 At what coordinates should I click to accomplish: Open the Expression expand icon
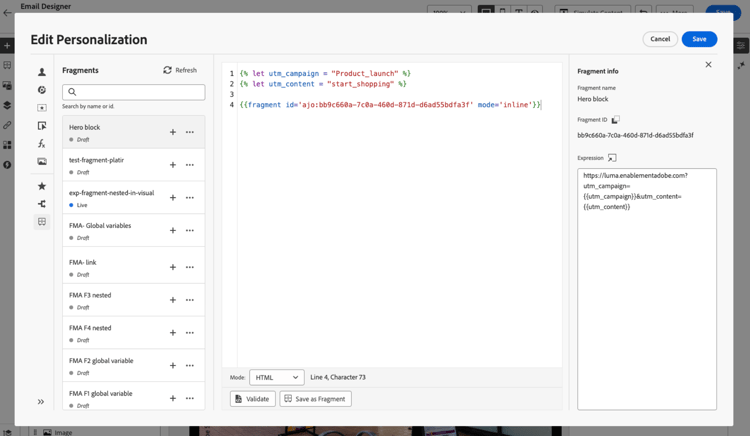pos(612,158)
